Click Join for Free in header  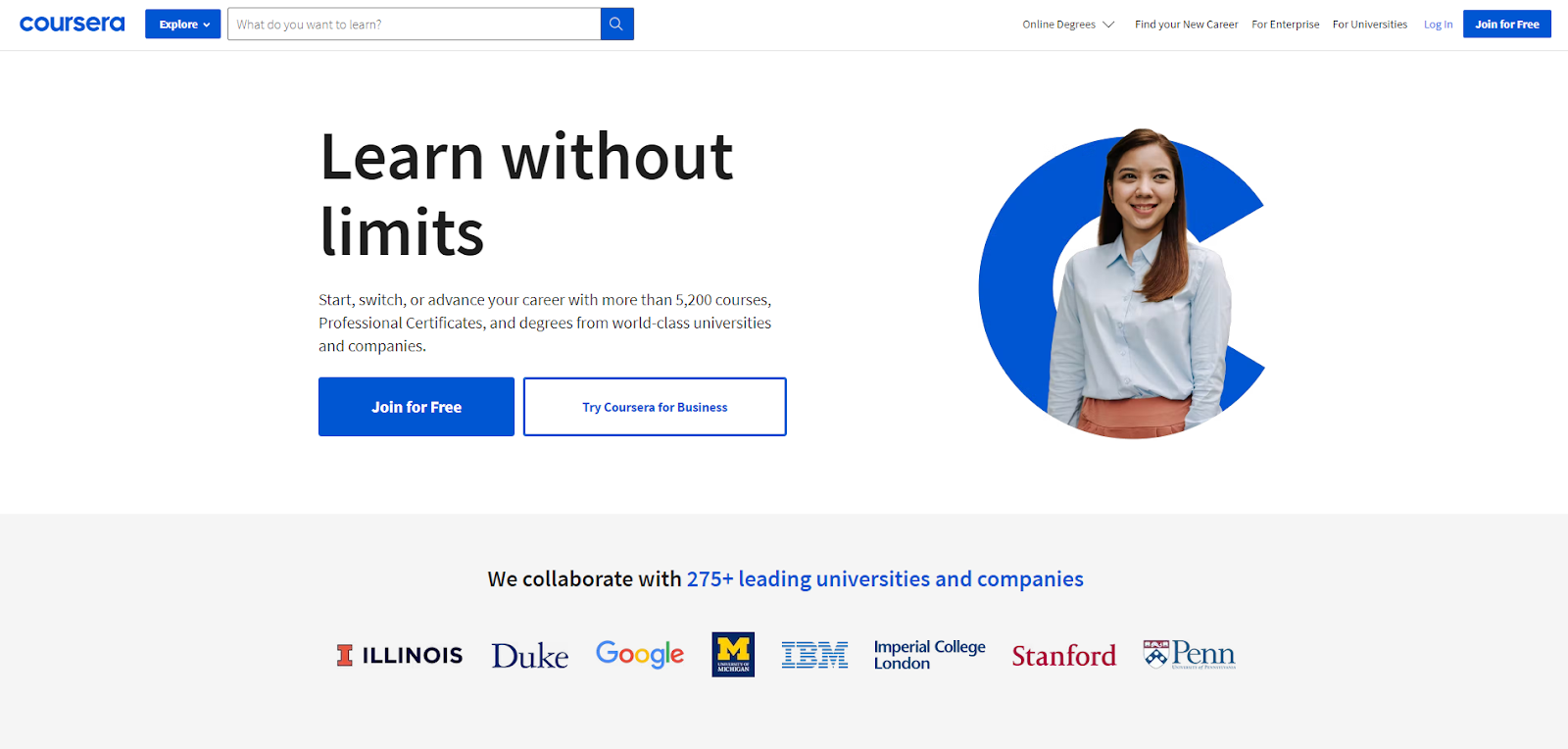(1506, 24)
